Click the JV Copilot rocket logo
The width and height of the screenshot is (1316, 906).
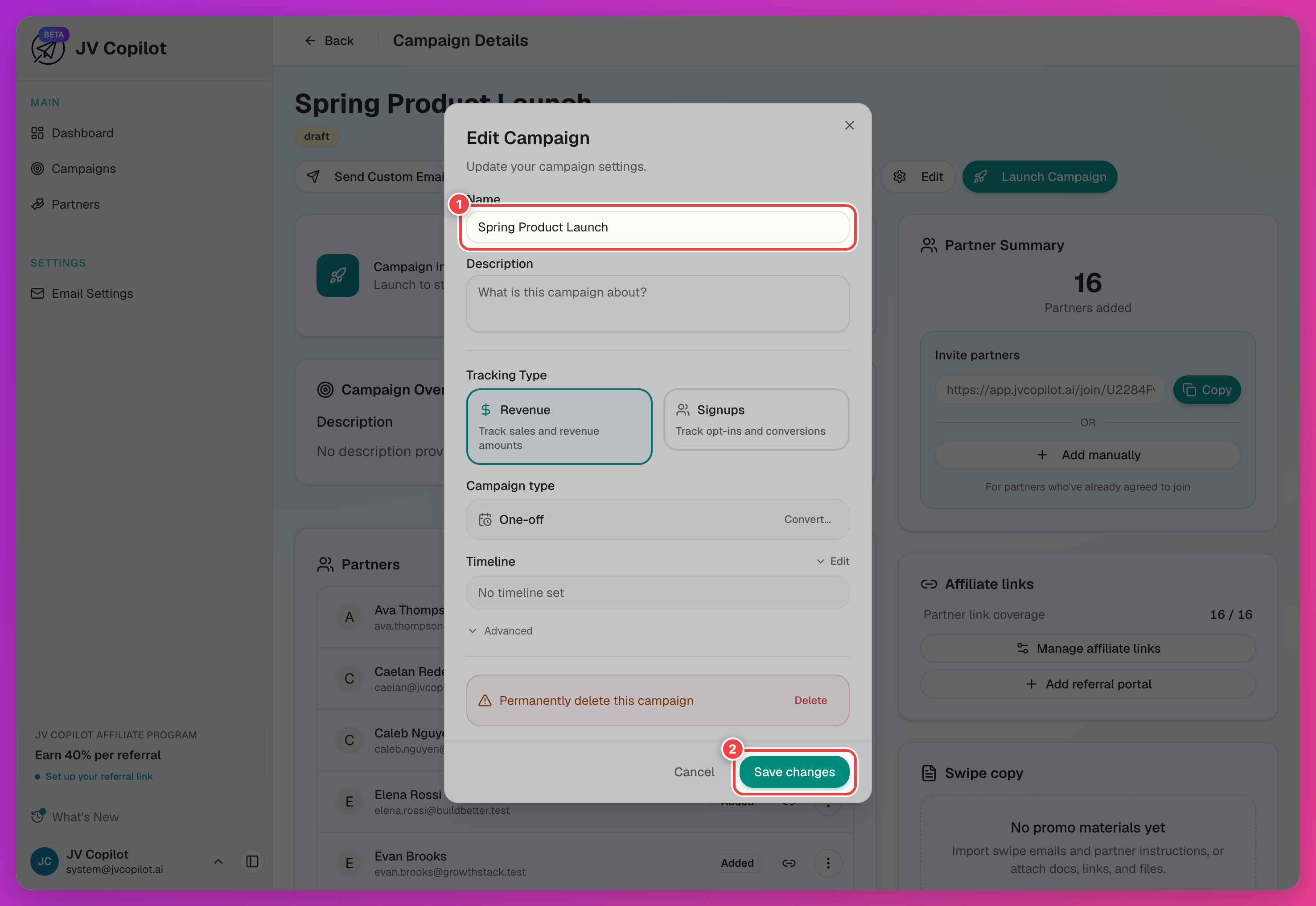pyautogui.click(x=48, y=49)
